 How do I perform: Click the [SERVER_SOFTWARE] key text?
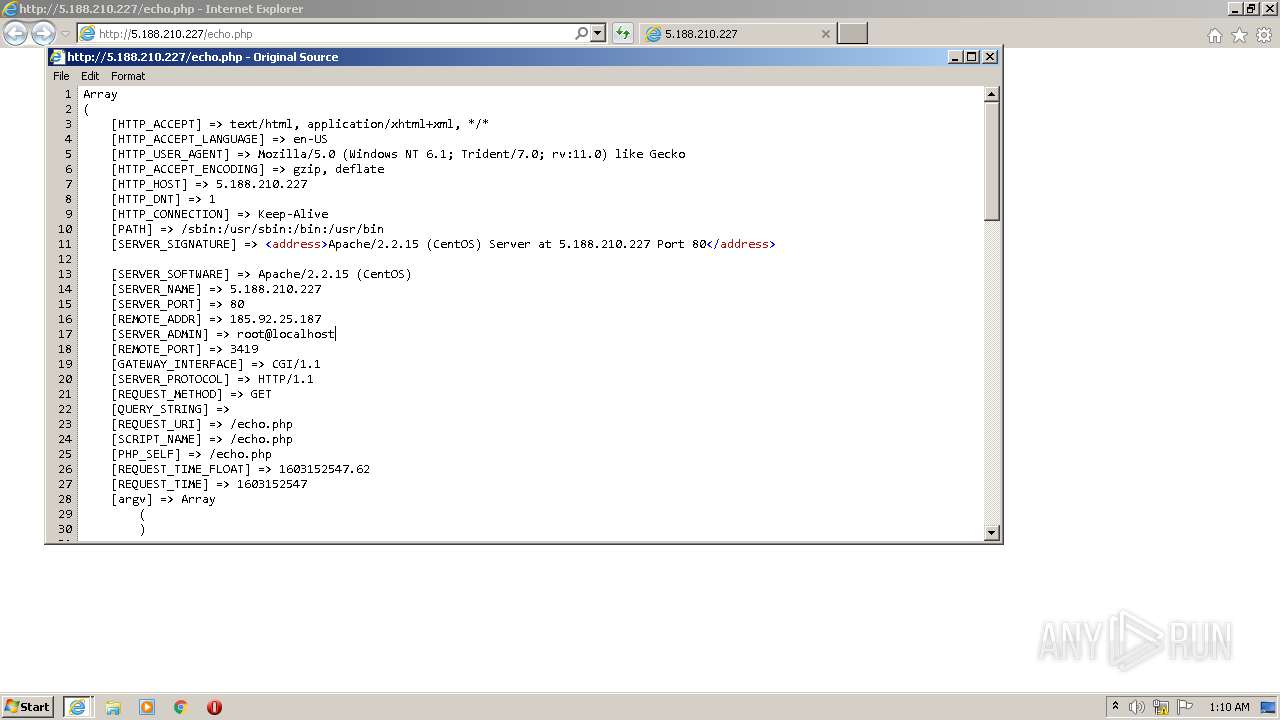(171, 274)
